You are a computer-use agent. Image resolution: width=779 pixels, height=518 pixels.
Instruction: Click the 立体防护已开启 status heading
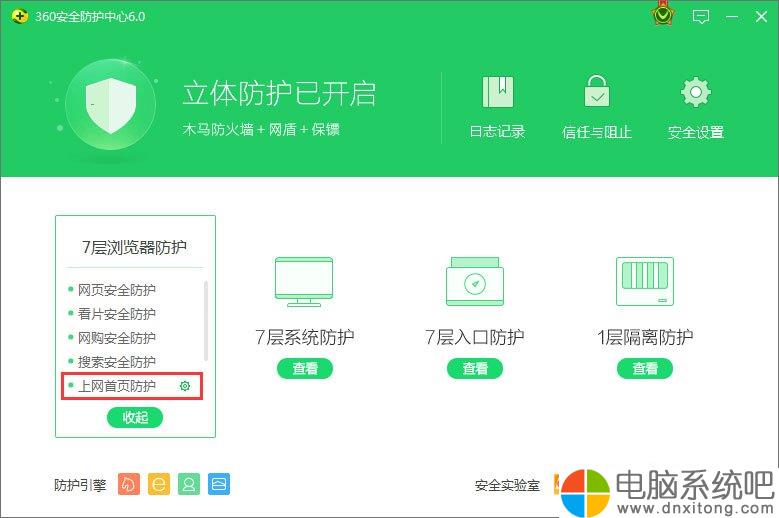click(279, 93)
